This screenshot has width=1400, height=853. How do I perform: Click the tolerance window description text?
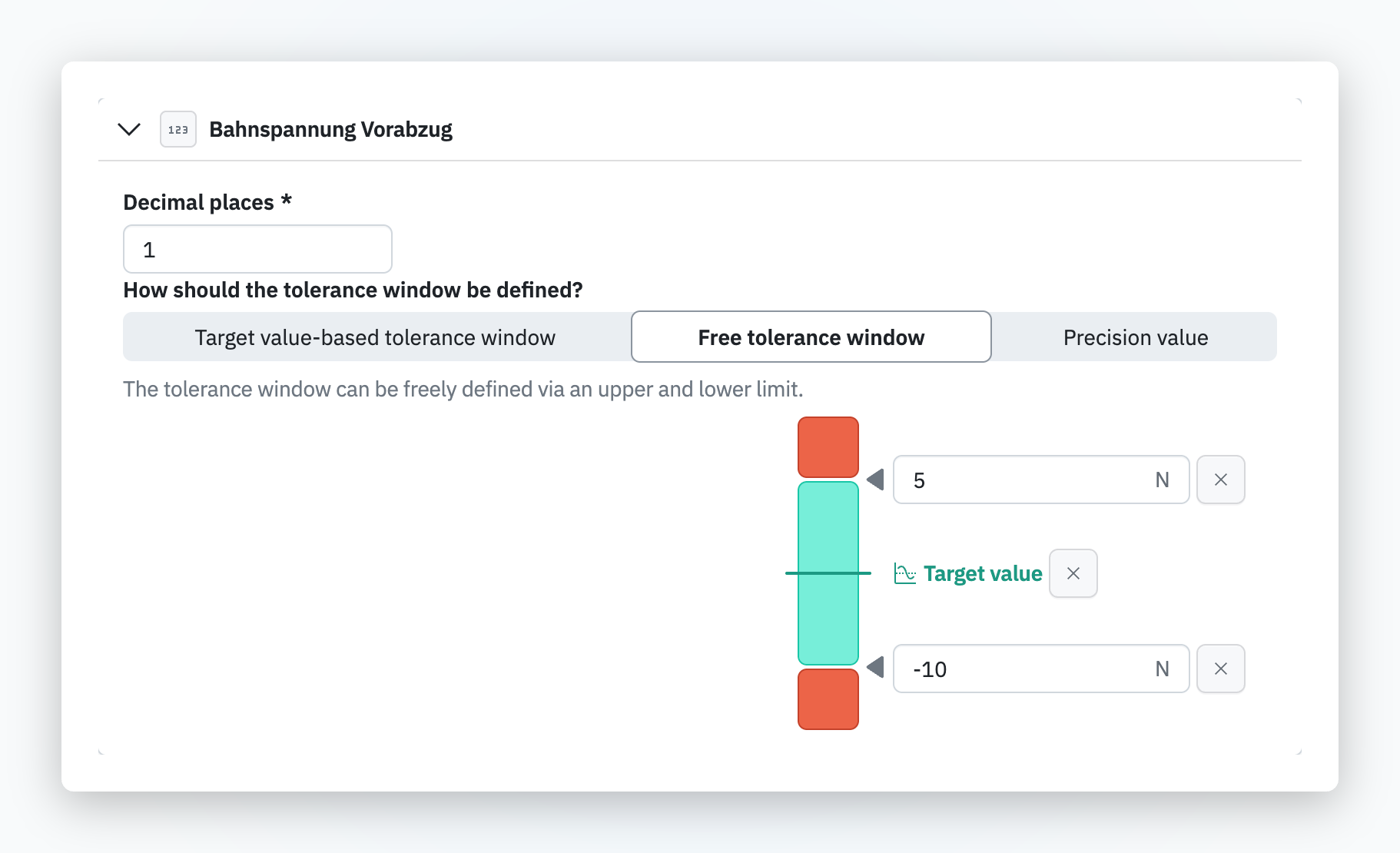(x=463, y=389)
